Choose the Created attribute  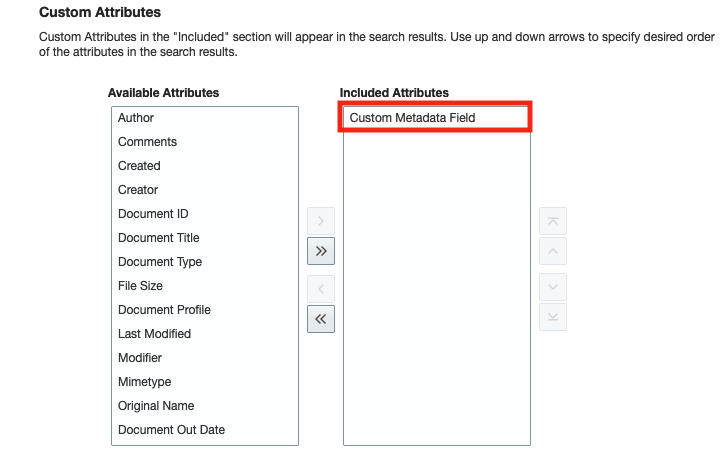[205, 166]
